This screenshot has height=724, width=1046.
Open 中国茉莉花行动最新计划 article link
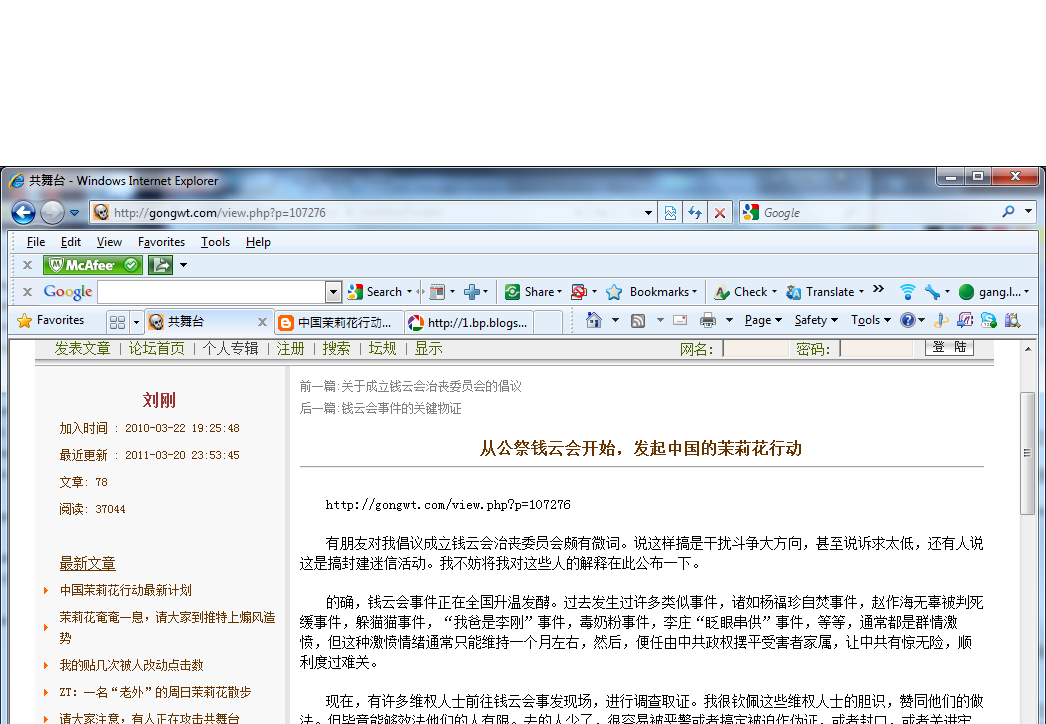[x=125, y=591]
